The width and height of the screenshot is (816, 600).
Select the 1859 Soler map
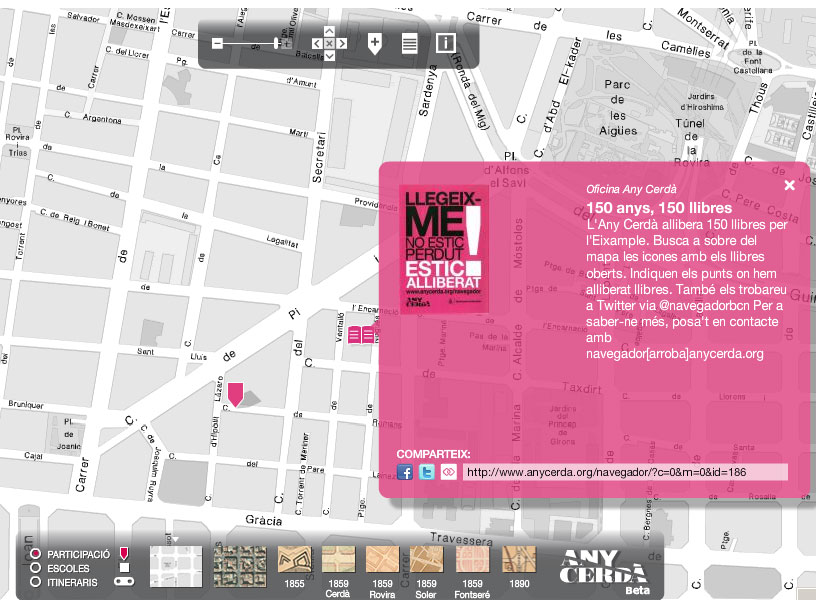tap(427, 560)
